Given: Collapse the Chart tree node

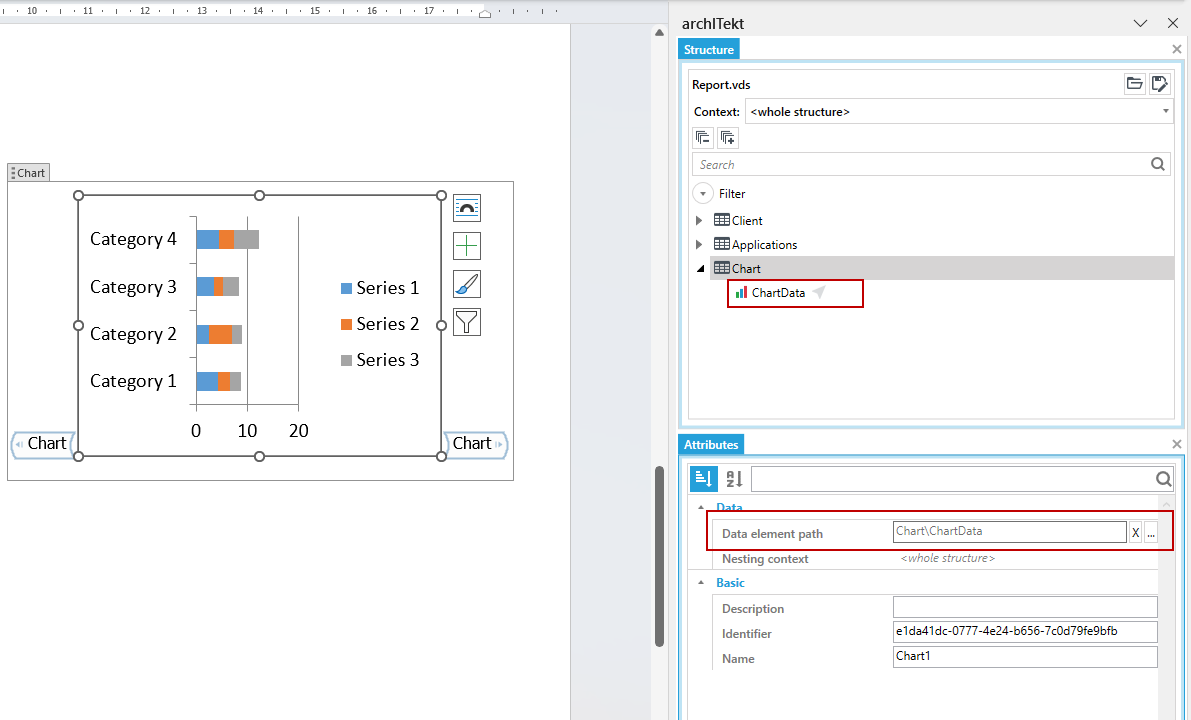Looking at the screenshot, I should click(x=700, y=268).
